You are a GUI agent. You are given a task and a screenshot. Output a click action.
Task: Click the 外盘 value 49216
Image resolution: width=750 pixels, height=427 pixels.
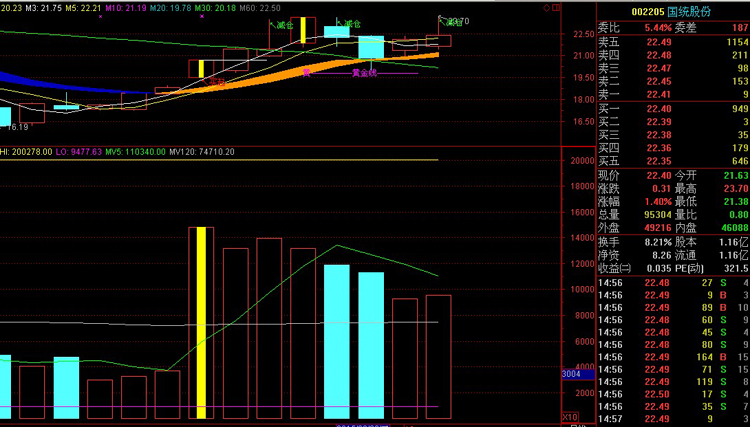[658, 228]
